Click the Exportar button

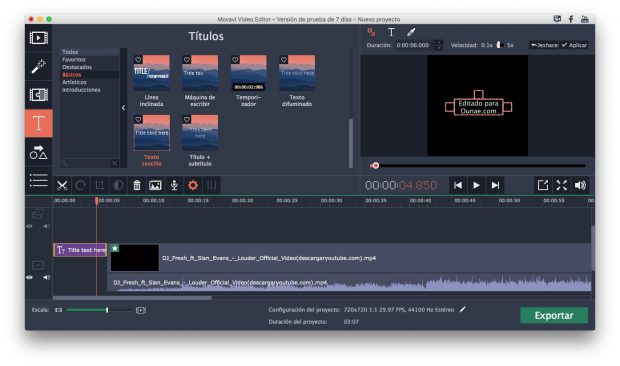tap(554, 315)
